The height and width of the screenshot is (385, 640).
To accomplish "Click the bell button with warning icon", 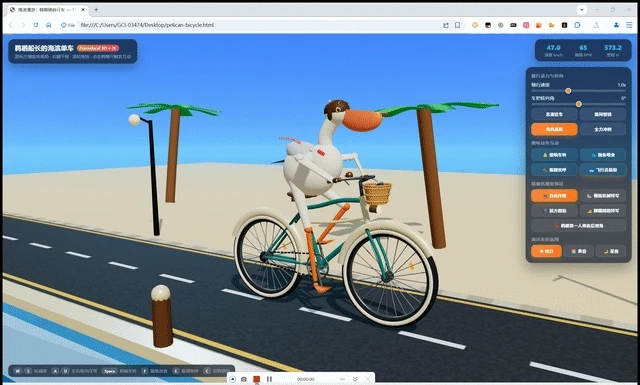I will coord(554,155).
